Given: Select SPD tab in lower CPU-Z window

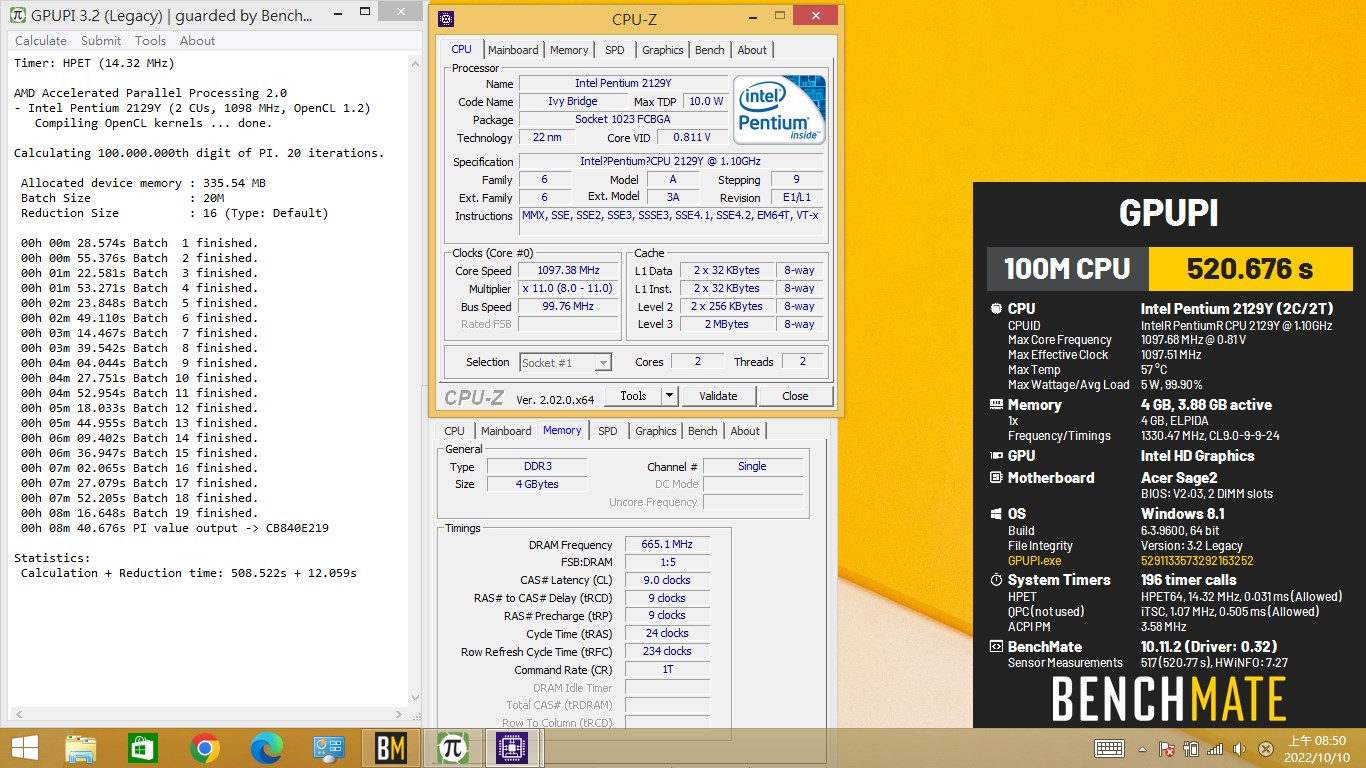Looking at the screenshot, I should (x=608, y=431).
